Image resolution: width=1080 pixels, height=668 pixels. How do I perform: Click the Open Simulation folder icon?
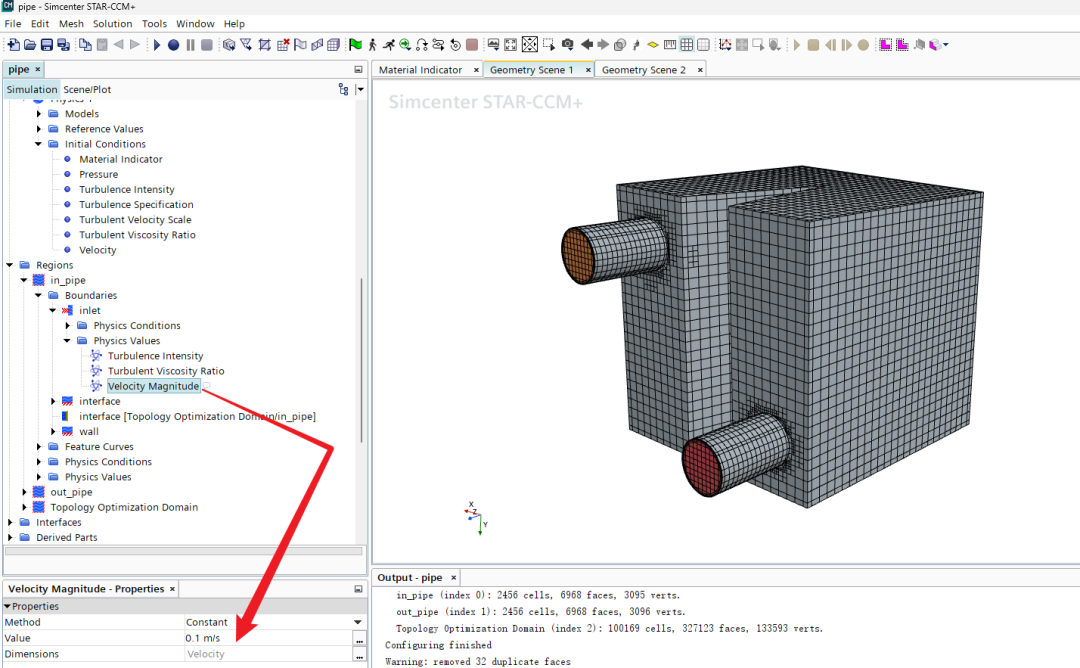(30, 45)
